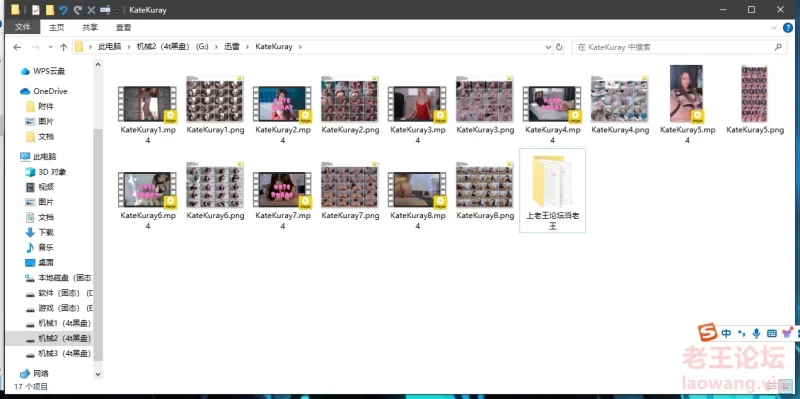Select the file KateKuray3.mp4
The image size is (800, 399).
pos(417,114)
